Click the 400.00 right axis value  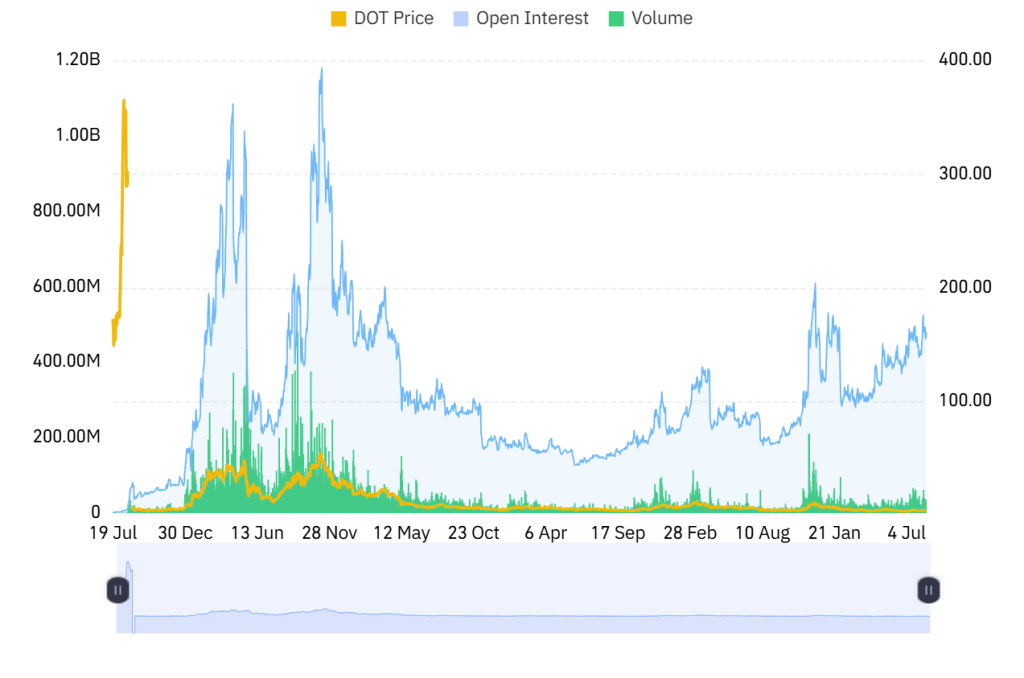pyautogui.click(x=965, y=59)
